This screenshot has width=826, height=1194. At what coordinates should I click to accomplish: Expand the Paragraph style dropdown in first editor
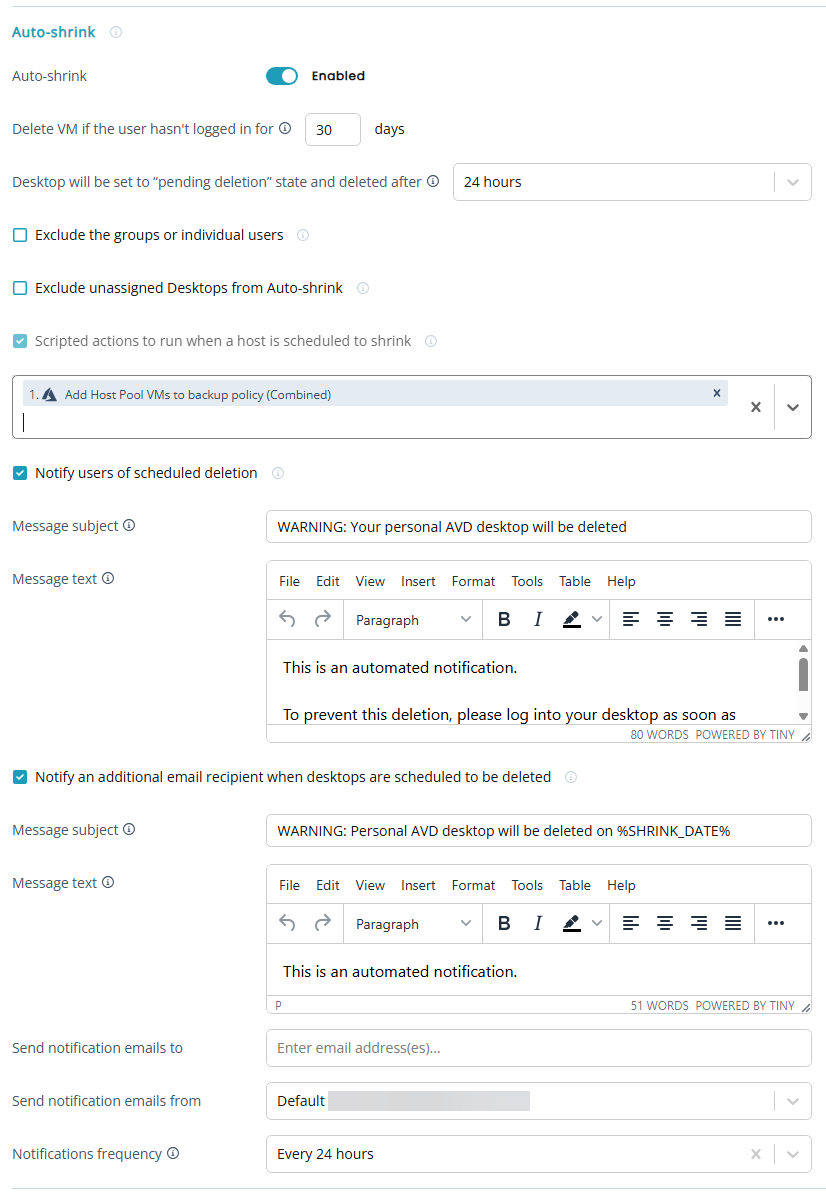(x=413, y=620)
